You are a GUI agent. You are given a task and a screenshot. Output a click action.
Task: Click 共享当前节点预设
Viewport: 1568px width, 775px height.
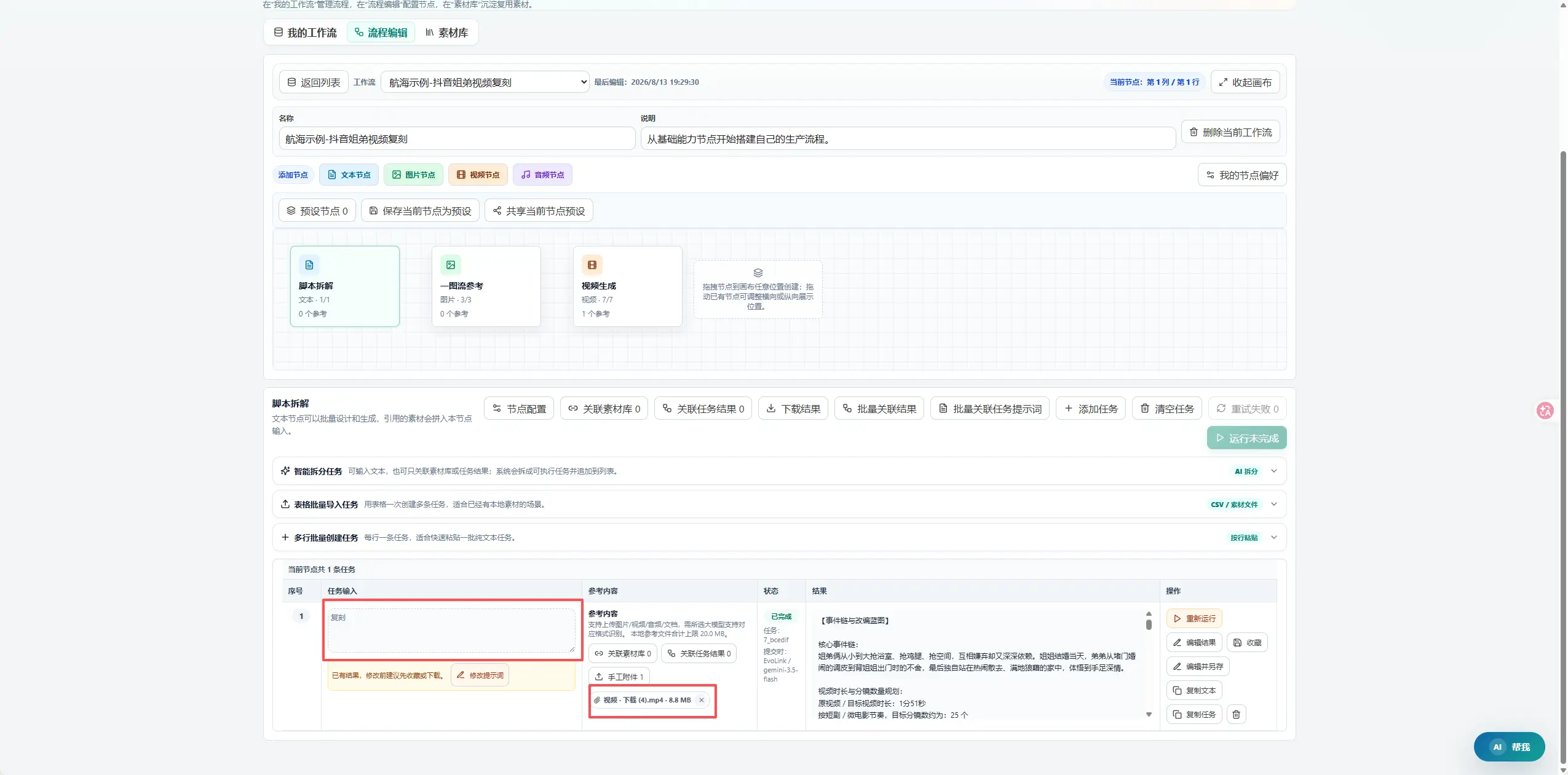point(539,211)
